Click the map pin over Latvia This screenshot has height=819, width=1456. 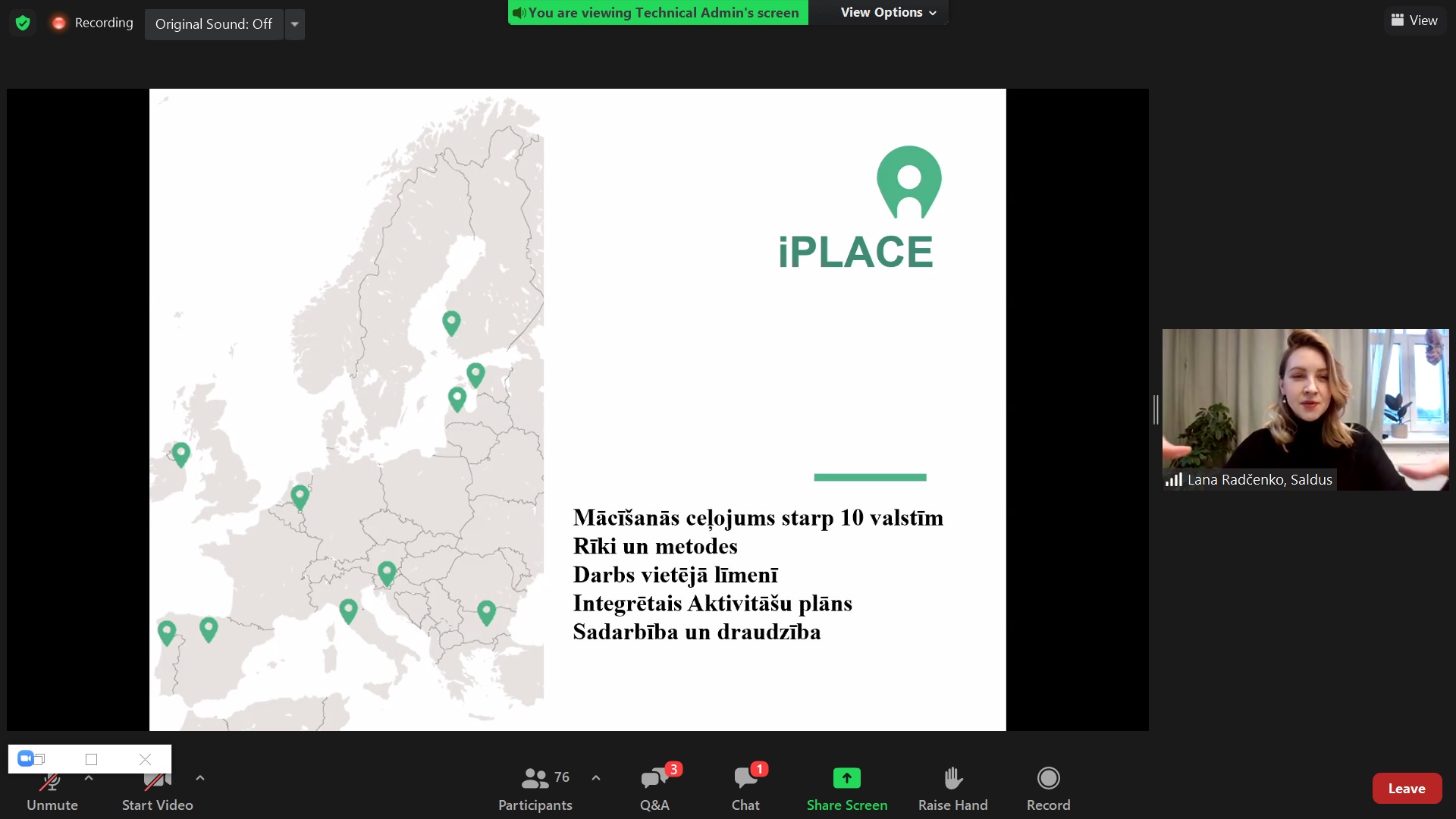click(457, 400)
